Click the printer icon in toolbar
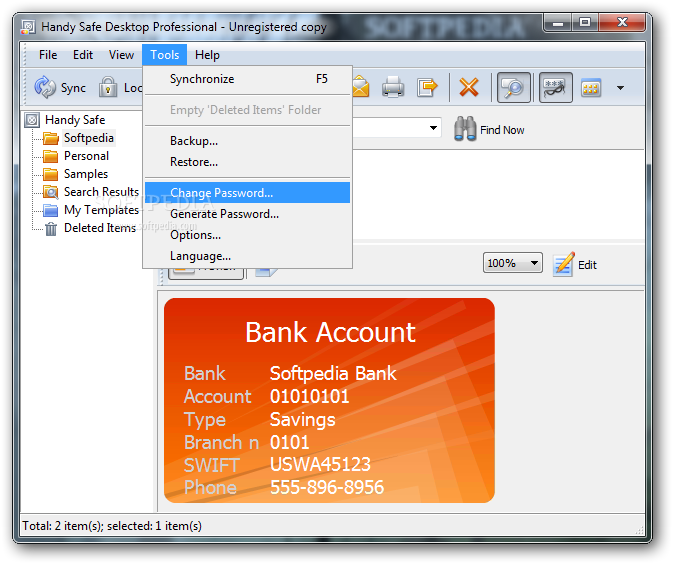The height and width of the screenshot is (564, 673). coord(393,87)
